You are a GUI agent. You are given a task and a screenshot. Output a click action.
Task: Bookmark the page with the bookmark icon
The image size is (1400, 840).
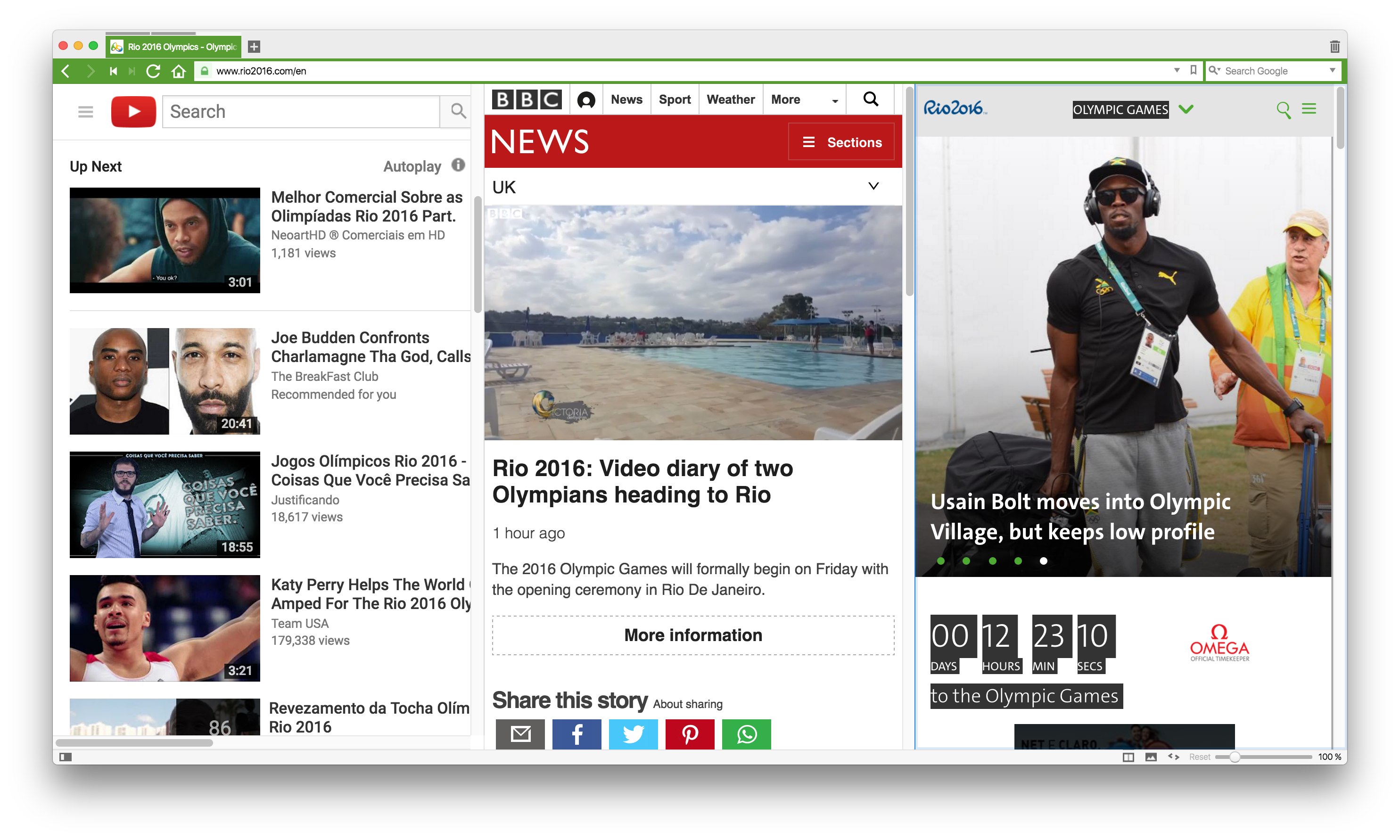pos(1194,70)
